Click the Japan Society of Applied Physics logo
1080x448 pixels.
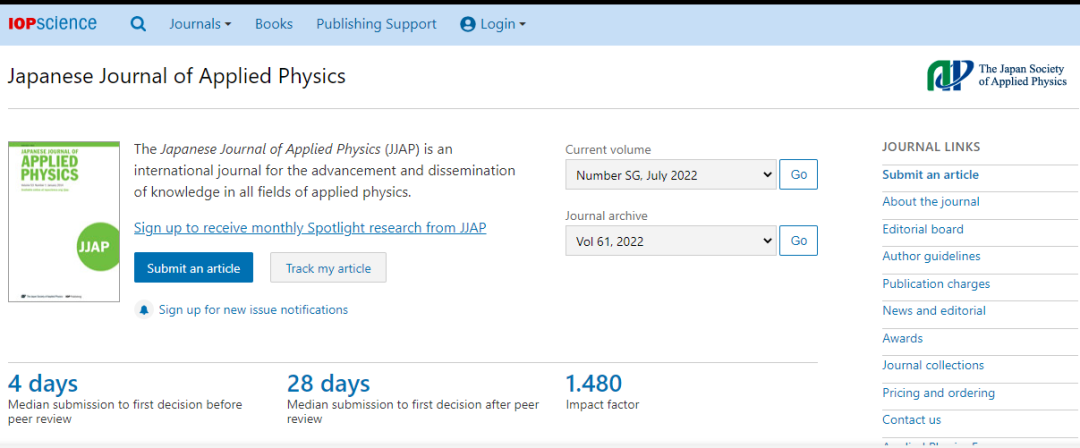[x=997, y=75]
